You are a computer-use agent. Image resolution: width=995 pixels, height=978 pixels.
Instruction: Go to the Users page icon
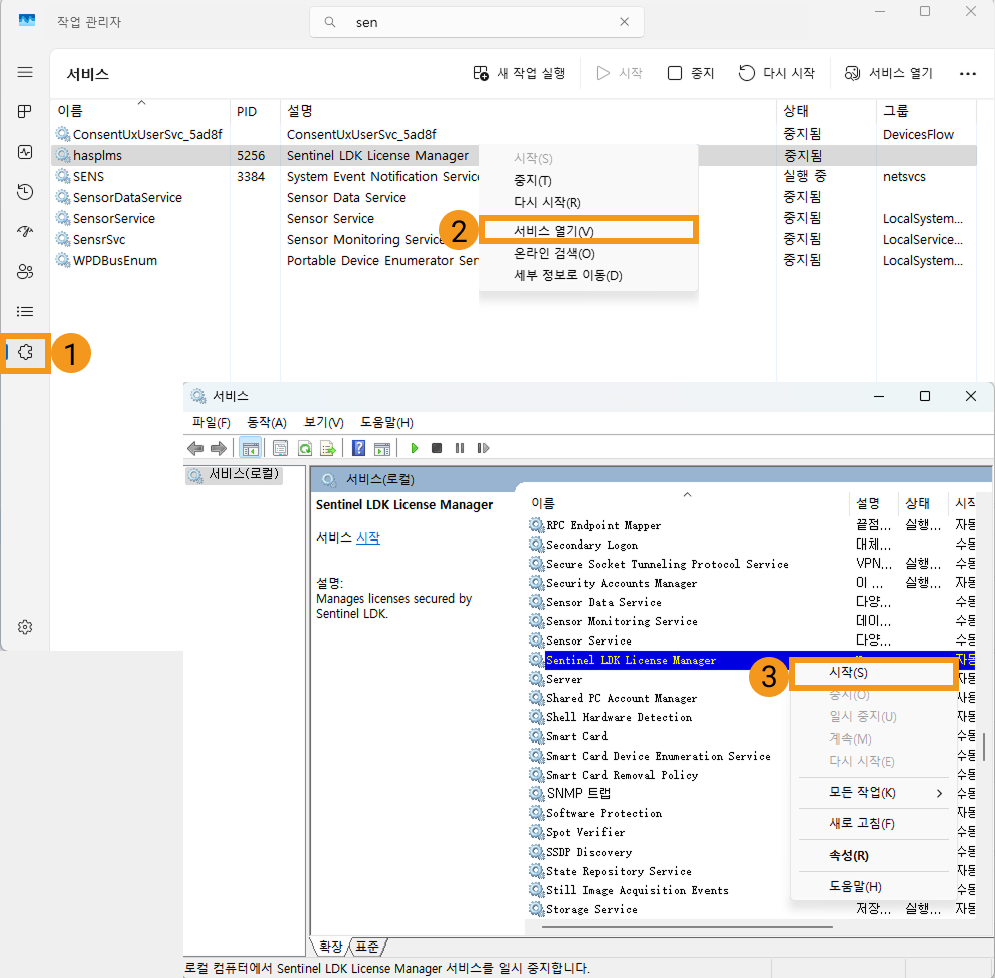coord(25,271)
